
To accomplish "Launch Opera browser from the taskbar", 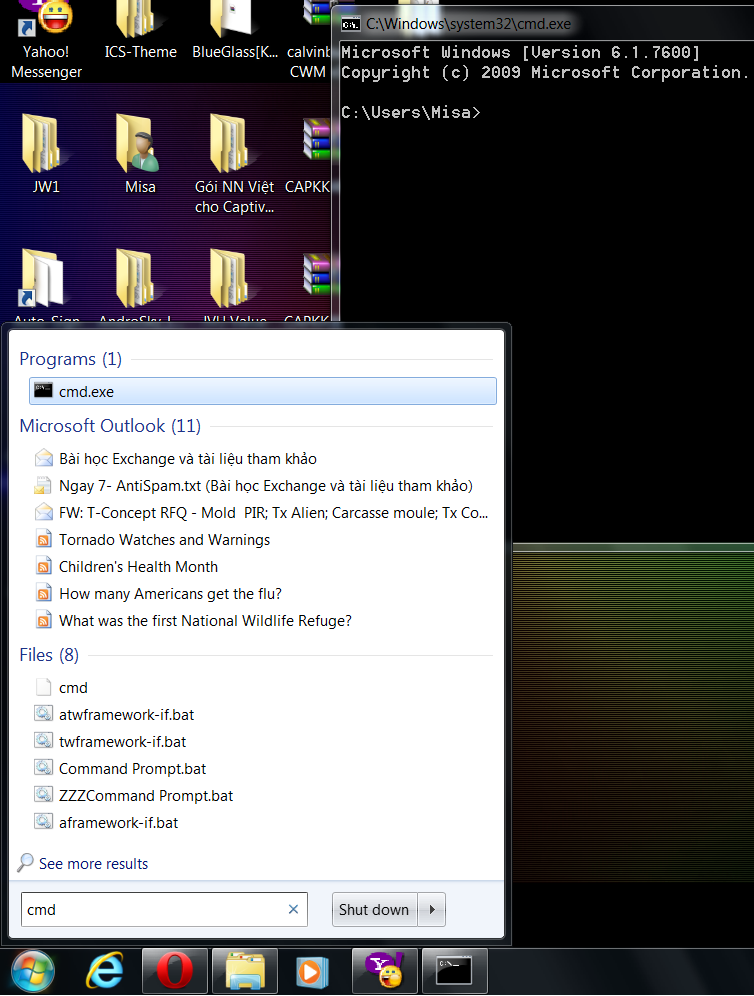I will [x=175, y=971].
